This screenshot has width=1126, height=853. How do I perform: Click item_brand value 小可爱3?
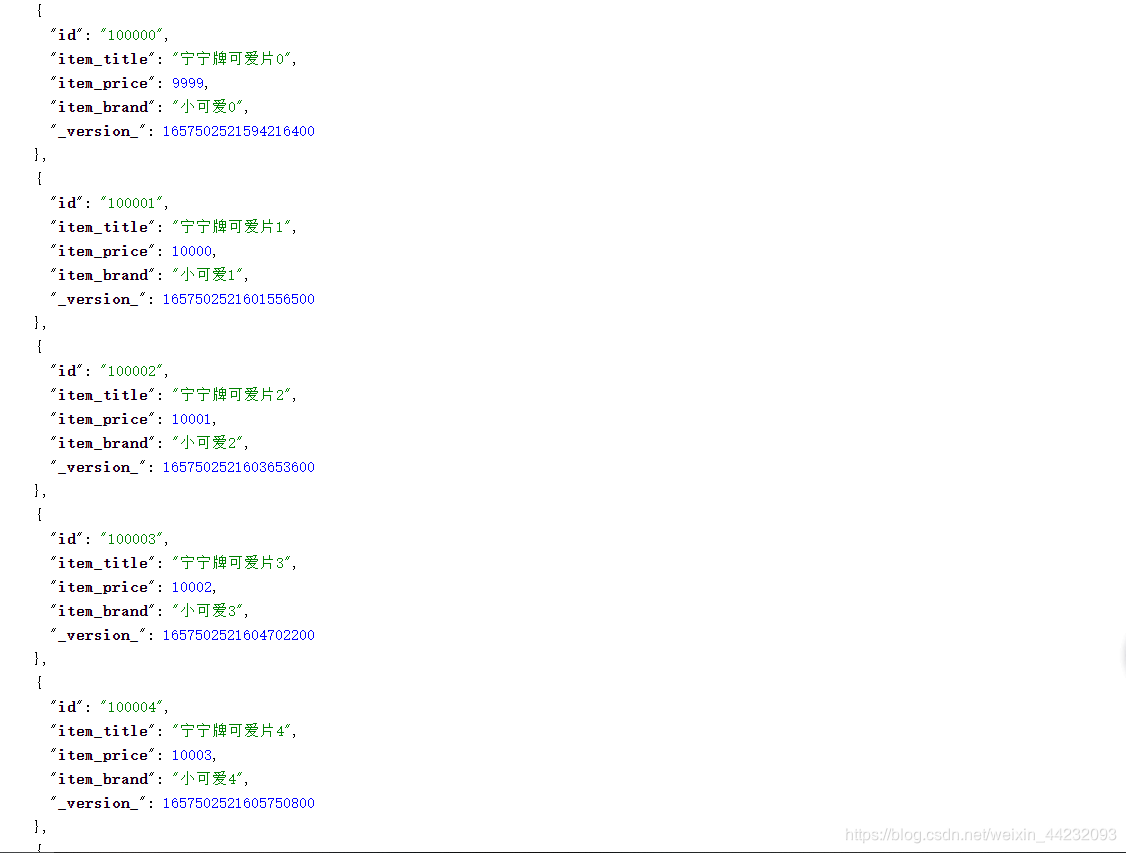click(208, 611)
